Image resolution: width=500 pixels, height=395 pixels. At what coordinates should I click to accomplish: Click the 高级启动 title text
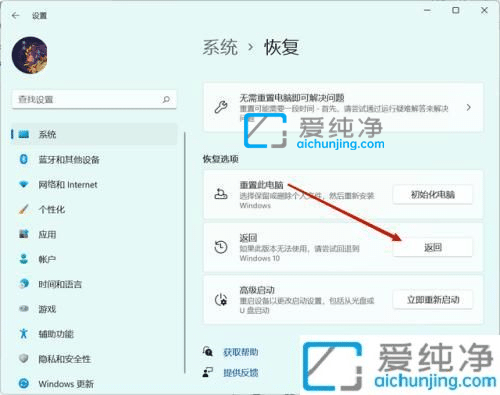click(257, 290)
